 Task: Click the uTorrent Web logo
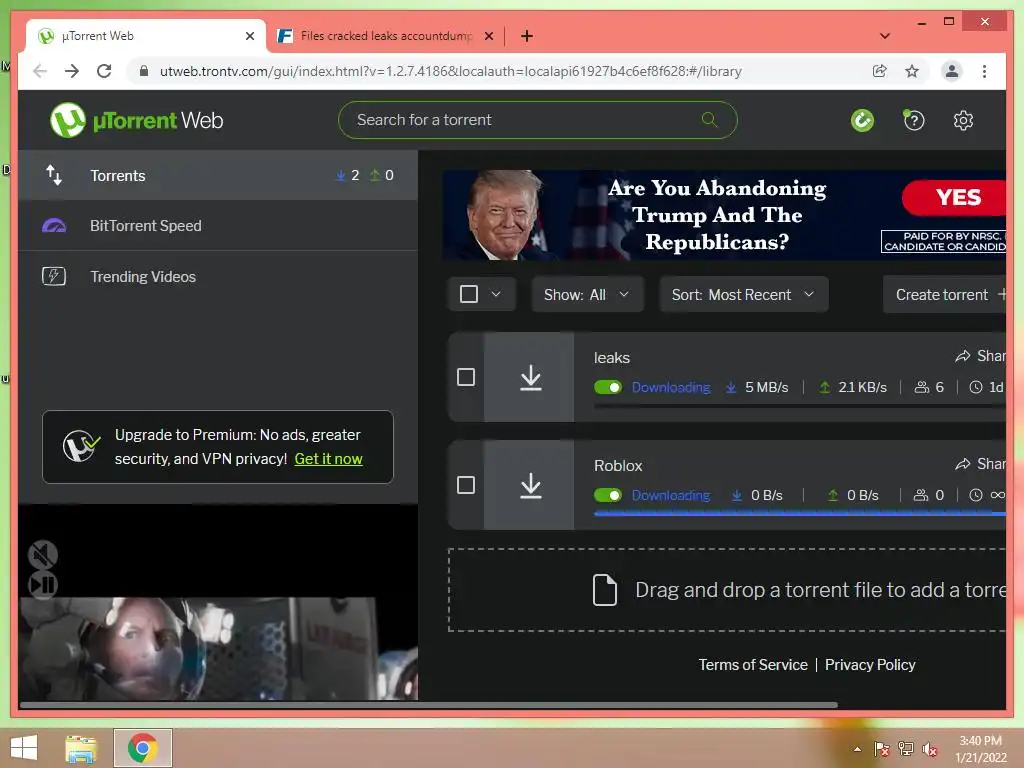(136, 120)
